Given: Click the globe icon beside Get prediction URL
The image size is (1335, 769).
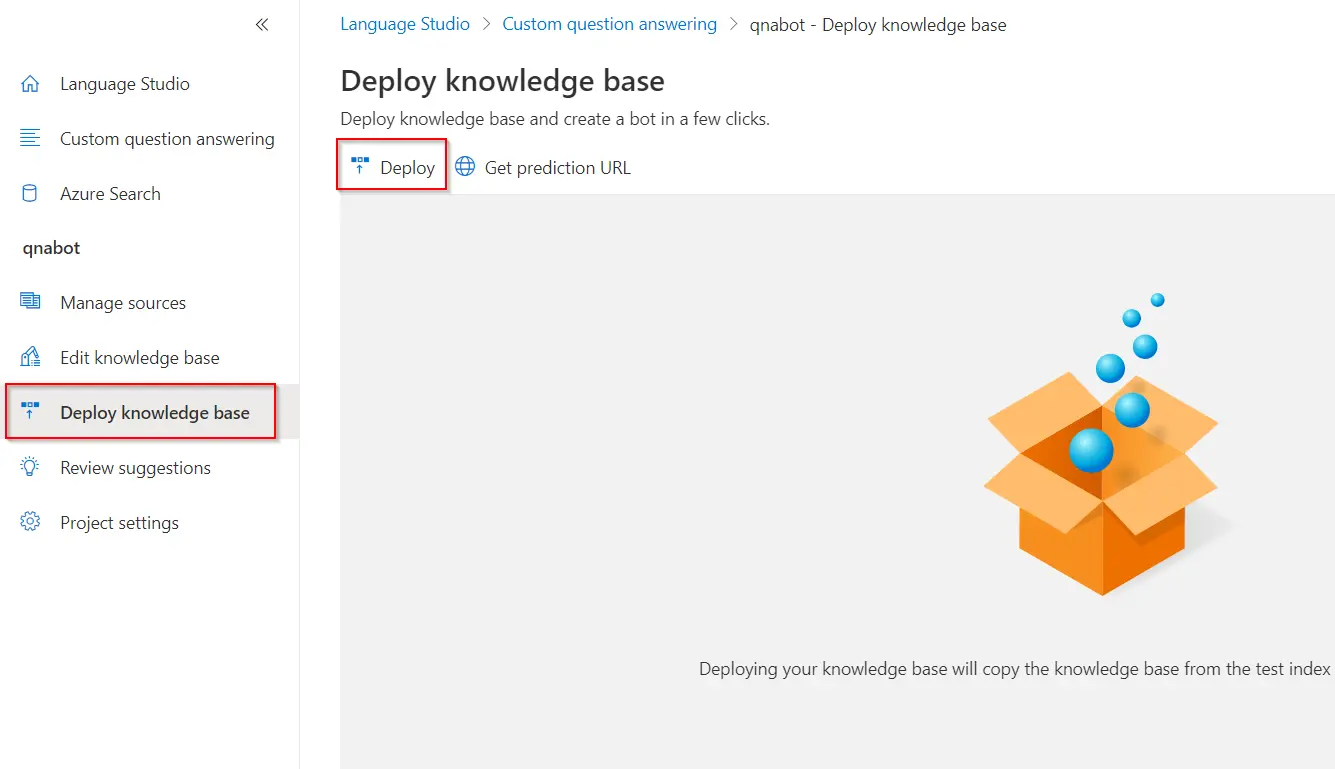Looking at the screenshot, I should coord(465,167).
